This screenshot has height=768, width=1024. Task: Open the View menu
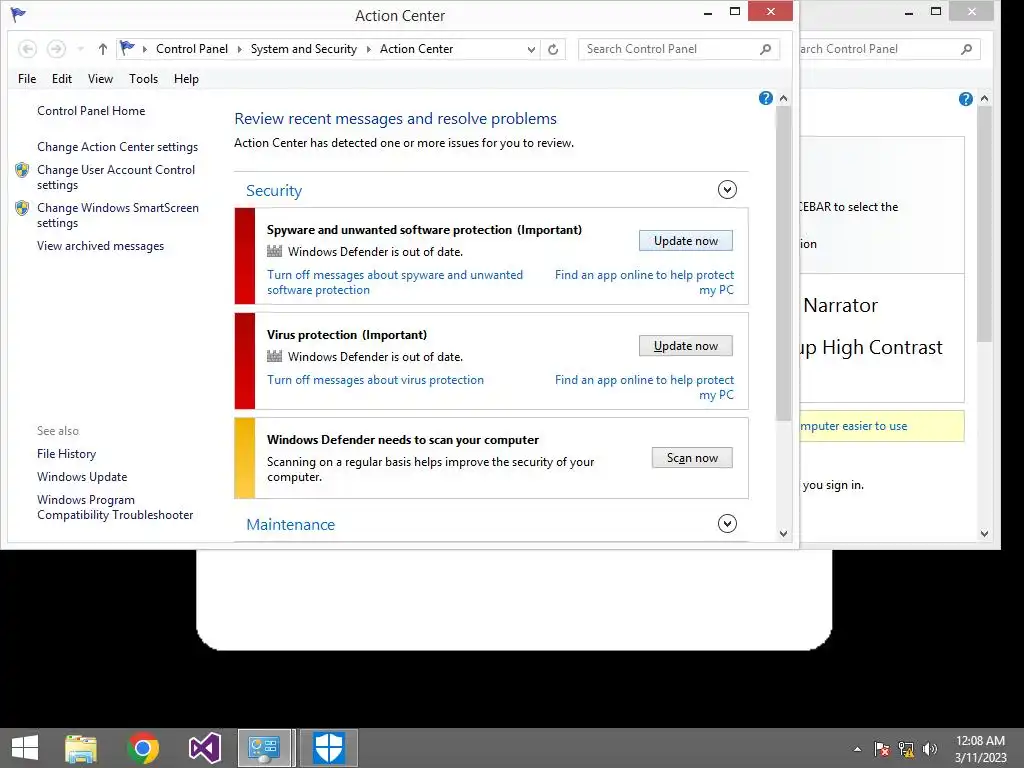[100, 79]
